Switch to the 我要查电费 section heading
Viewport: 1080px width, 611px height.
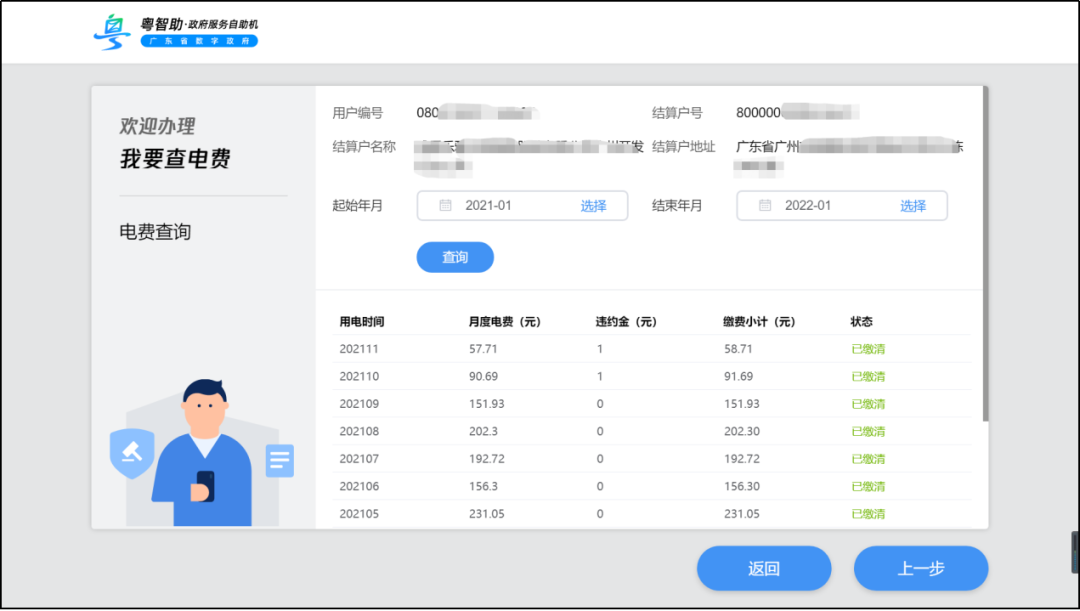(175, 159)
